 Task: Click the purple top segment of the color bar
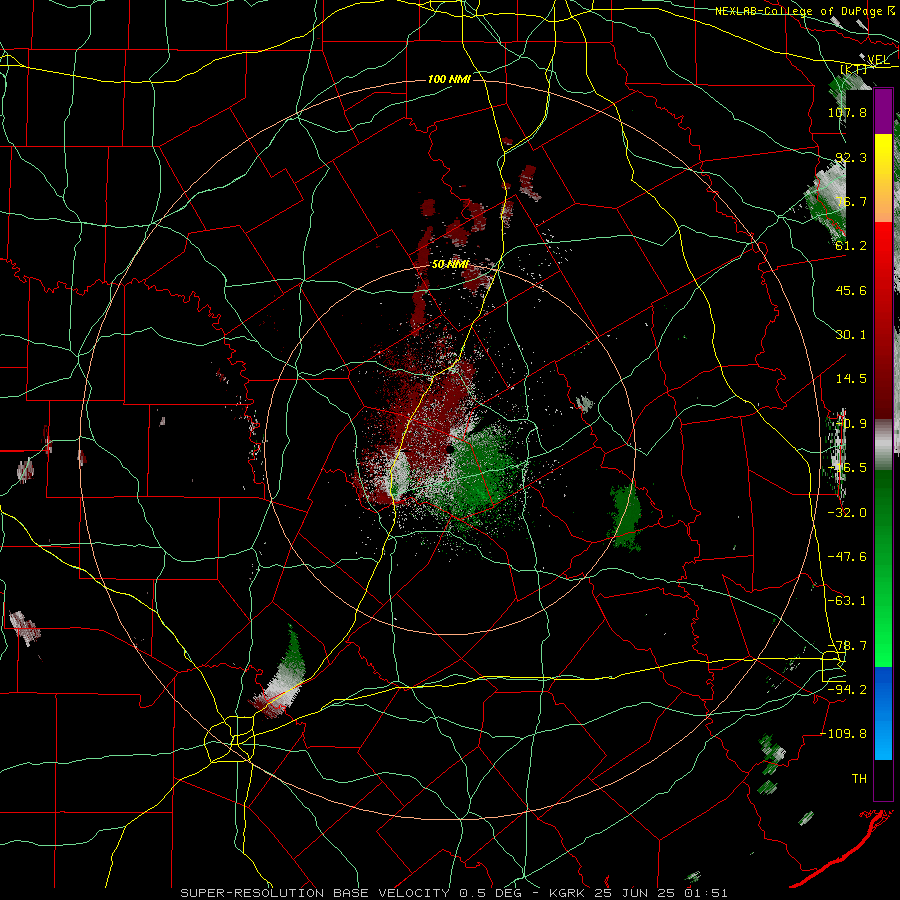(x=883, y=112)
